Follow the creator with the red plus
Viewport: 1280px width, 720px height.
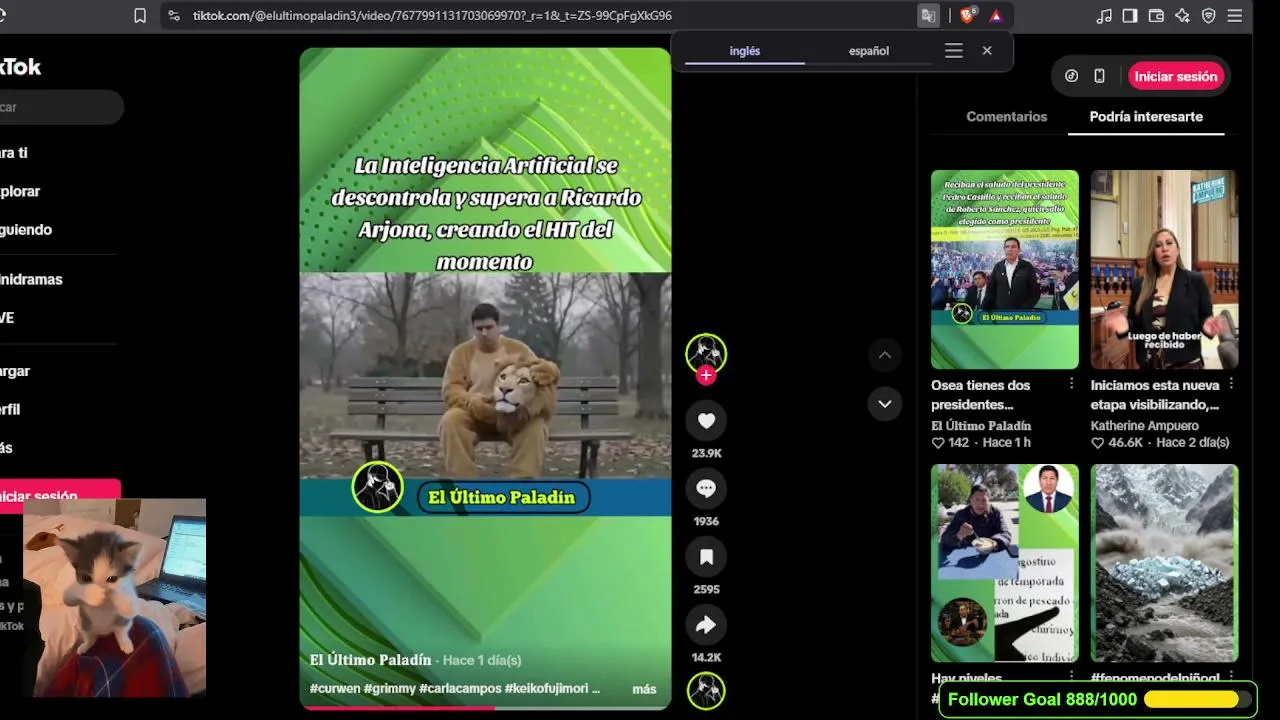(x=706, y=375)
